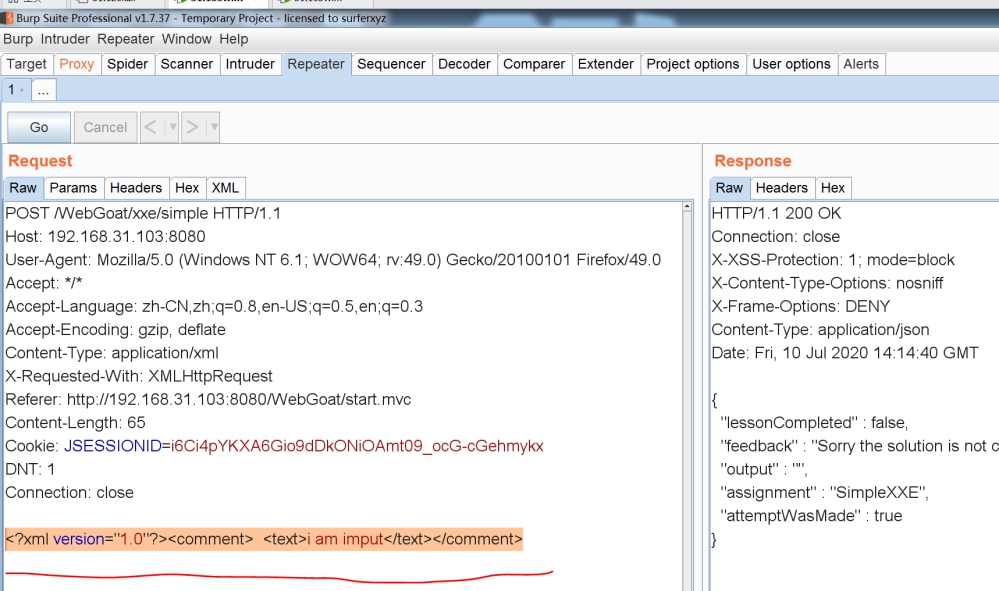Select the Request Raw tab

(23, 188)
